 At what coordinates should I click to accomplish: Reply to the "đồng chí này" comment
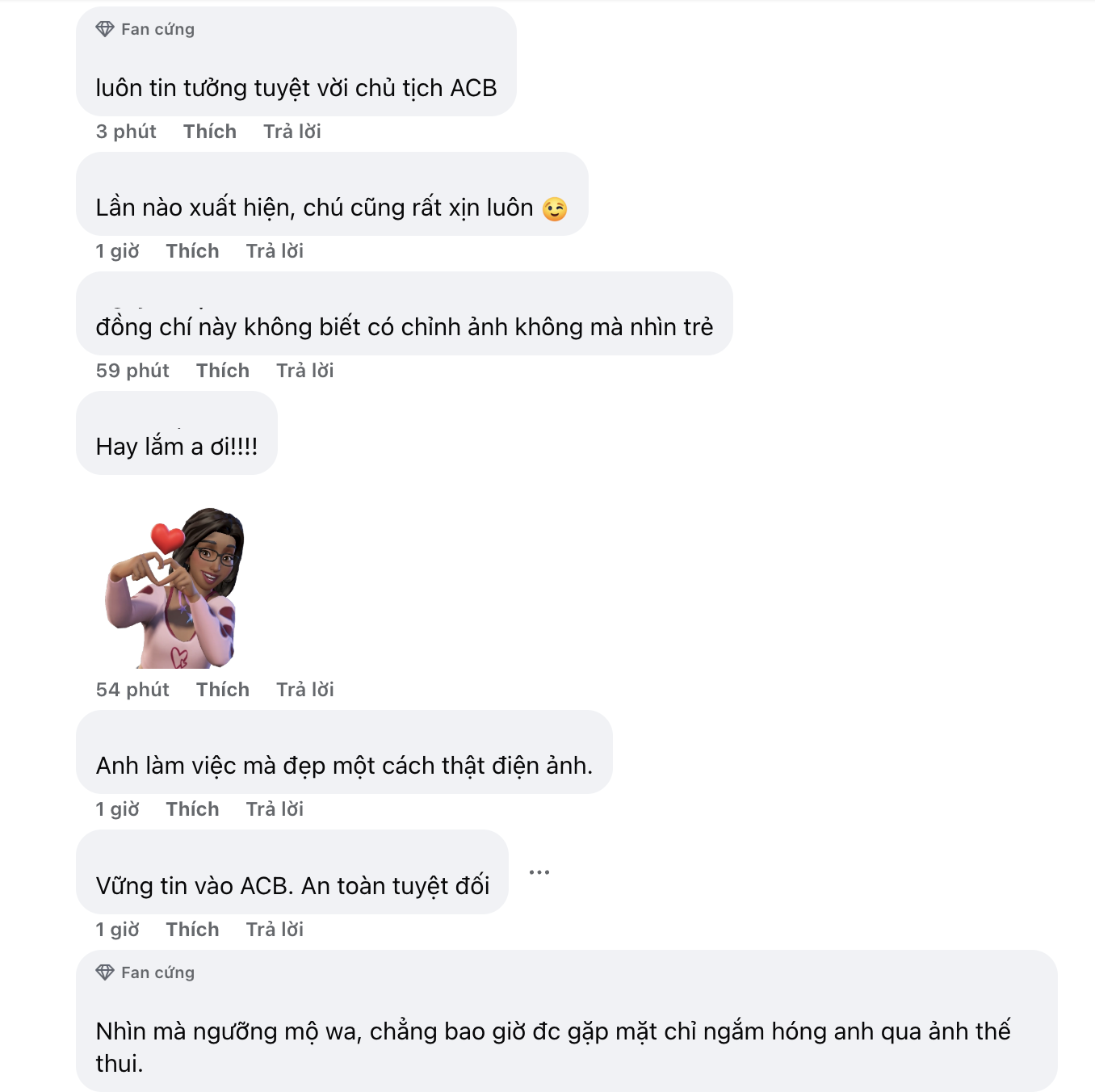coord(305,371)
